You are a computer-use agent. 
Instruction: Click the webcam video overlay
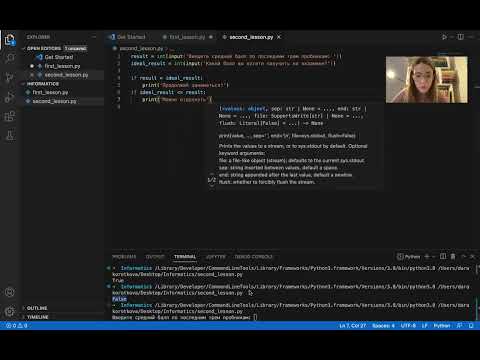pos(427,79)
